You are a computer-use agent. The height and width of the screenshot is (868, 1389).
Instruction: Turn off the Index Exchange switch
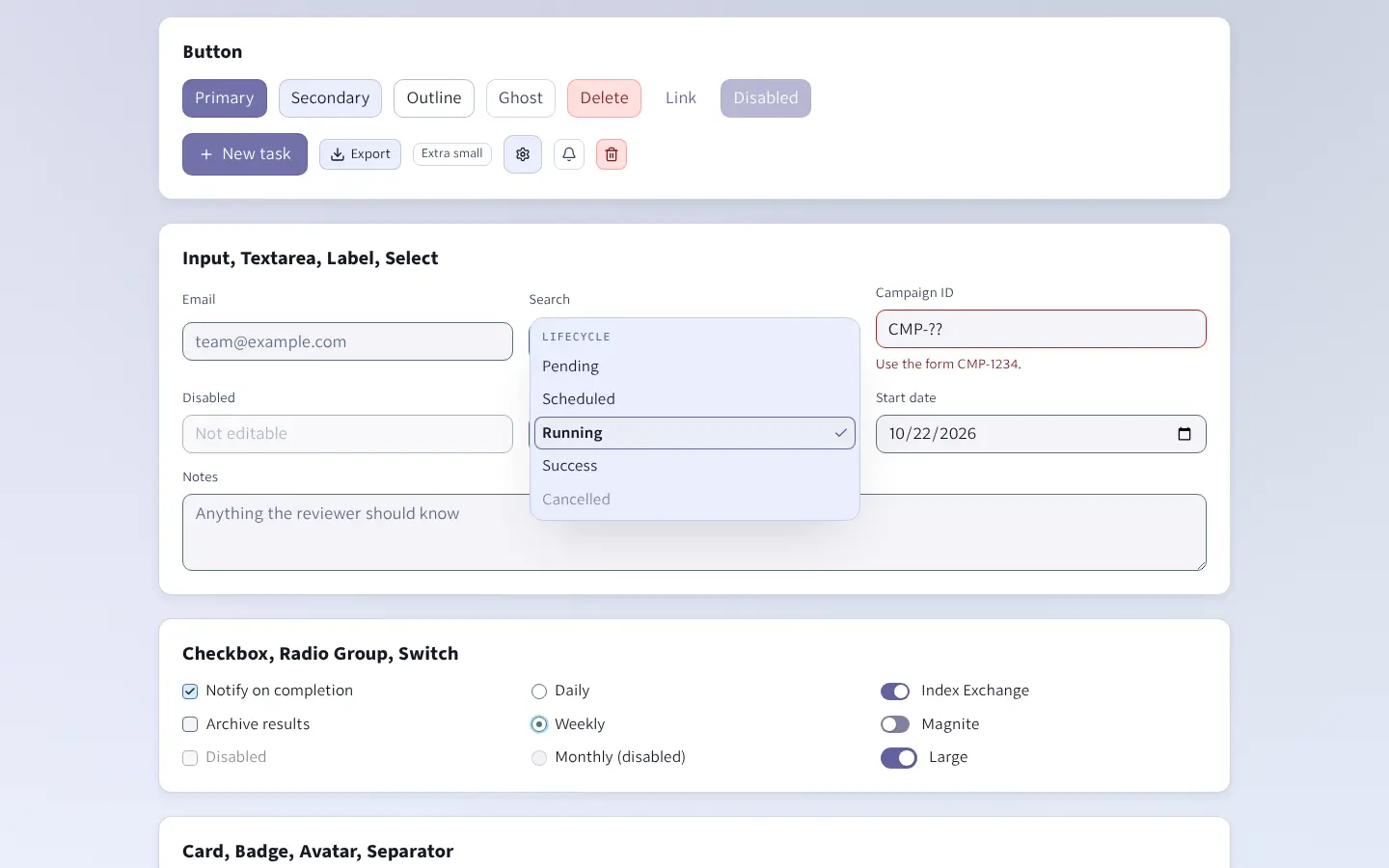pyautogui.click(x=895, y=692)
